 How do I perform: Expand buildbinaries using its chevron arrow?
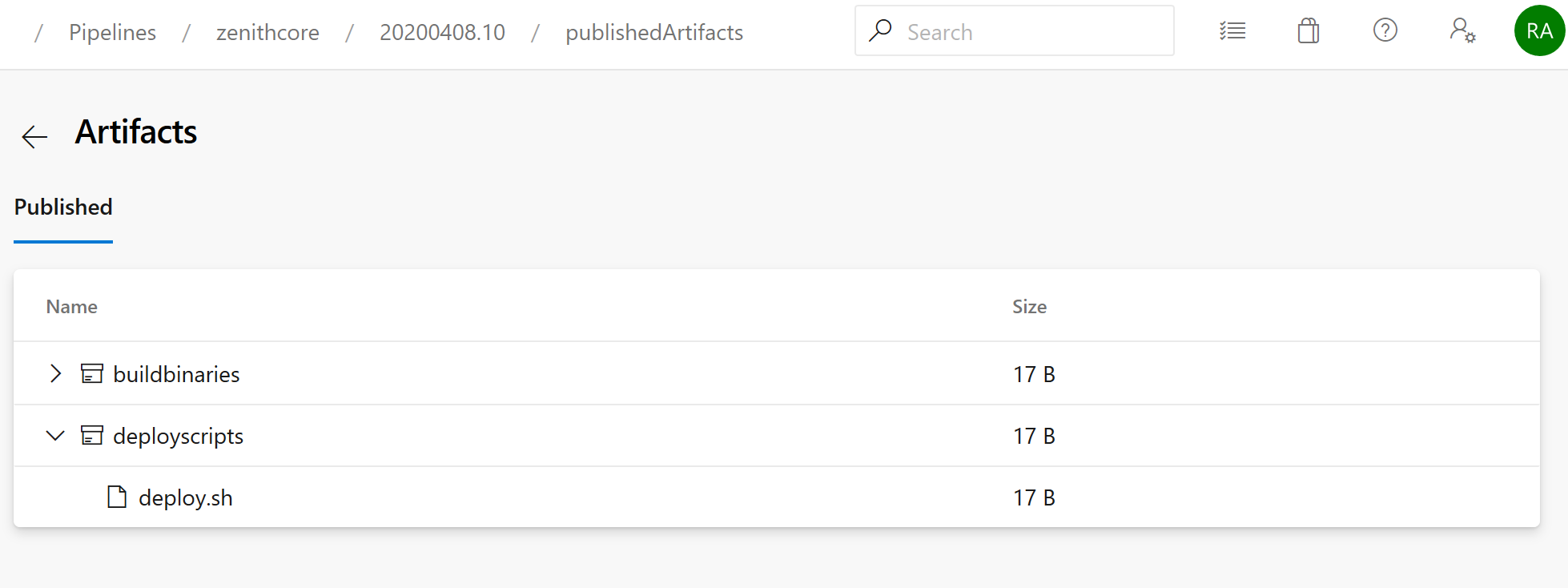[x=55, y=373]
